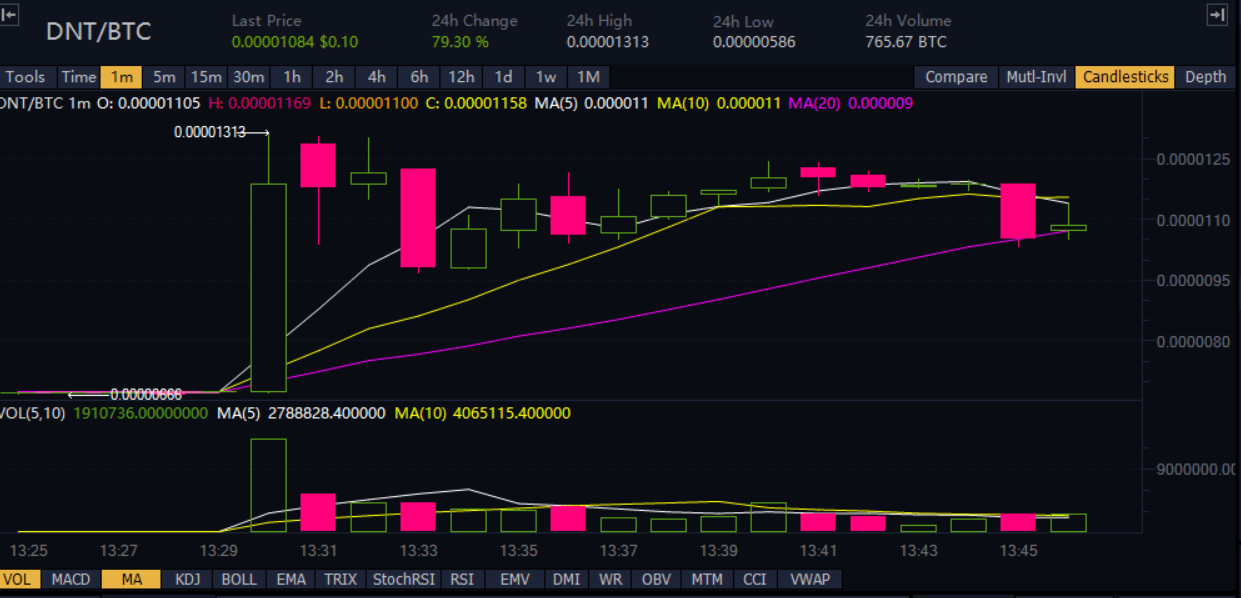The width and height of the screenshot is (1241, 598).
Task: Enable the KDJ indicator
Action: pos(187,579)
